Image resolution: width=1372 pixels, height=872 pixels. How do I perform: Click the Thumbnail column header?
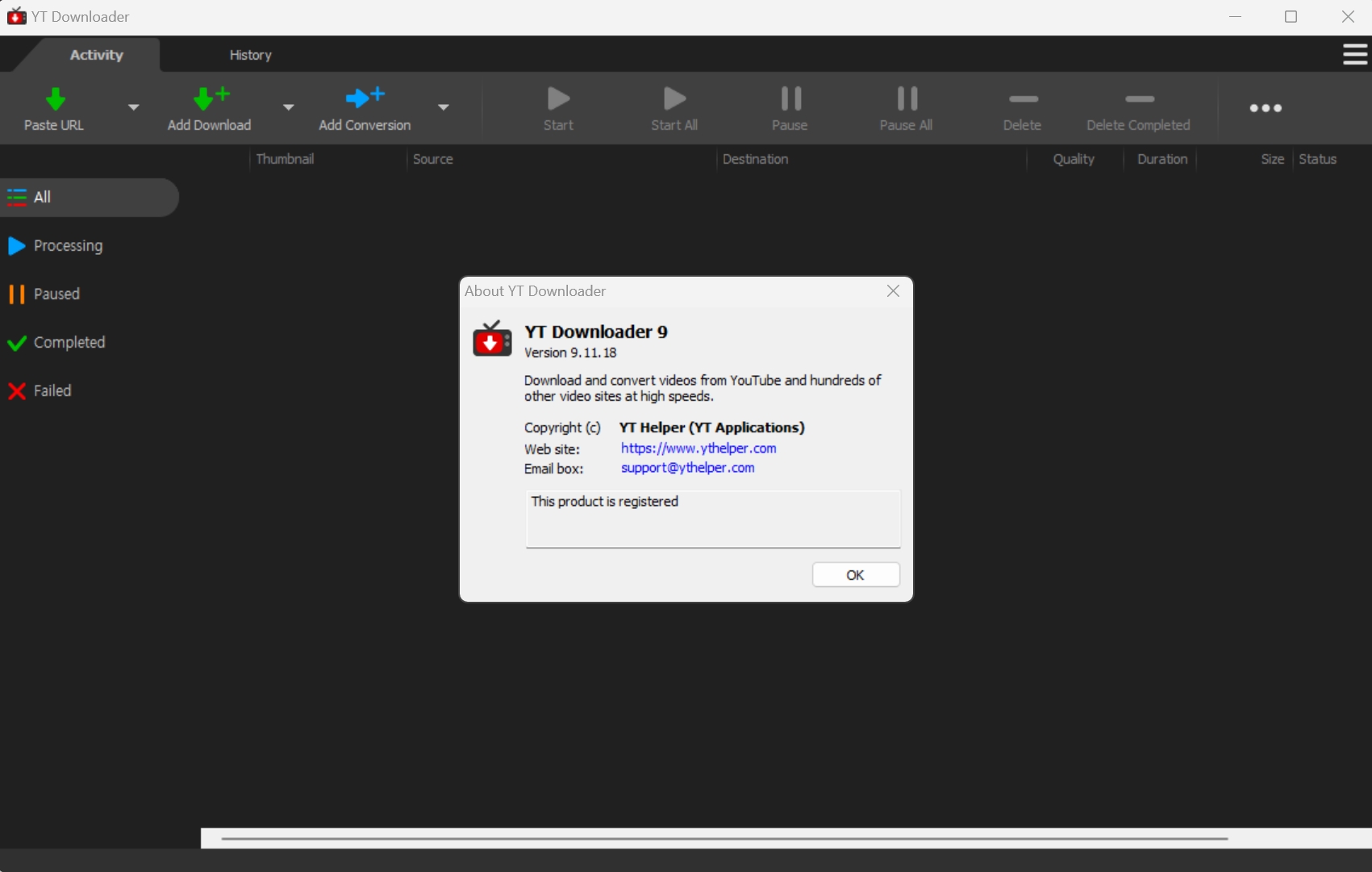click(x=285, y=159)
